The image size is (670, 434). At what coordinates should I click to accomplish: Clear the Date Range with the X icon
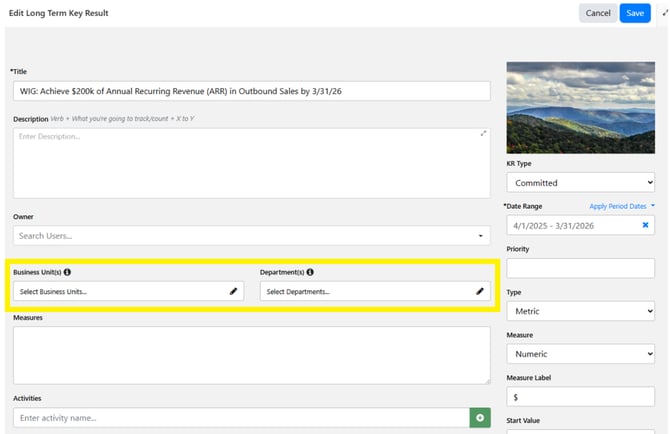645,225
